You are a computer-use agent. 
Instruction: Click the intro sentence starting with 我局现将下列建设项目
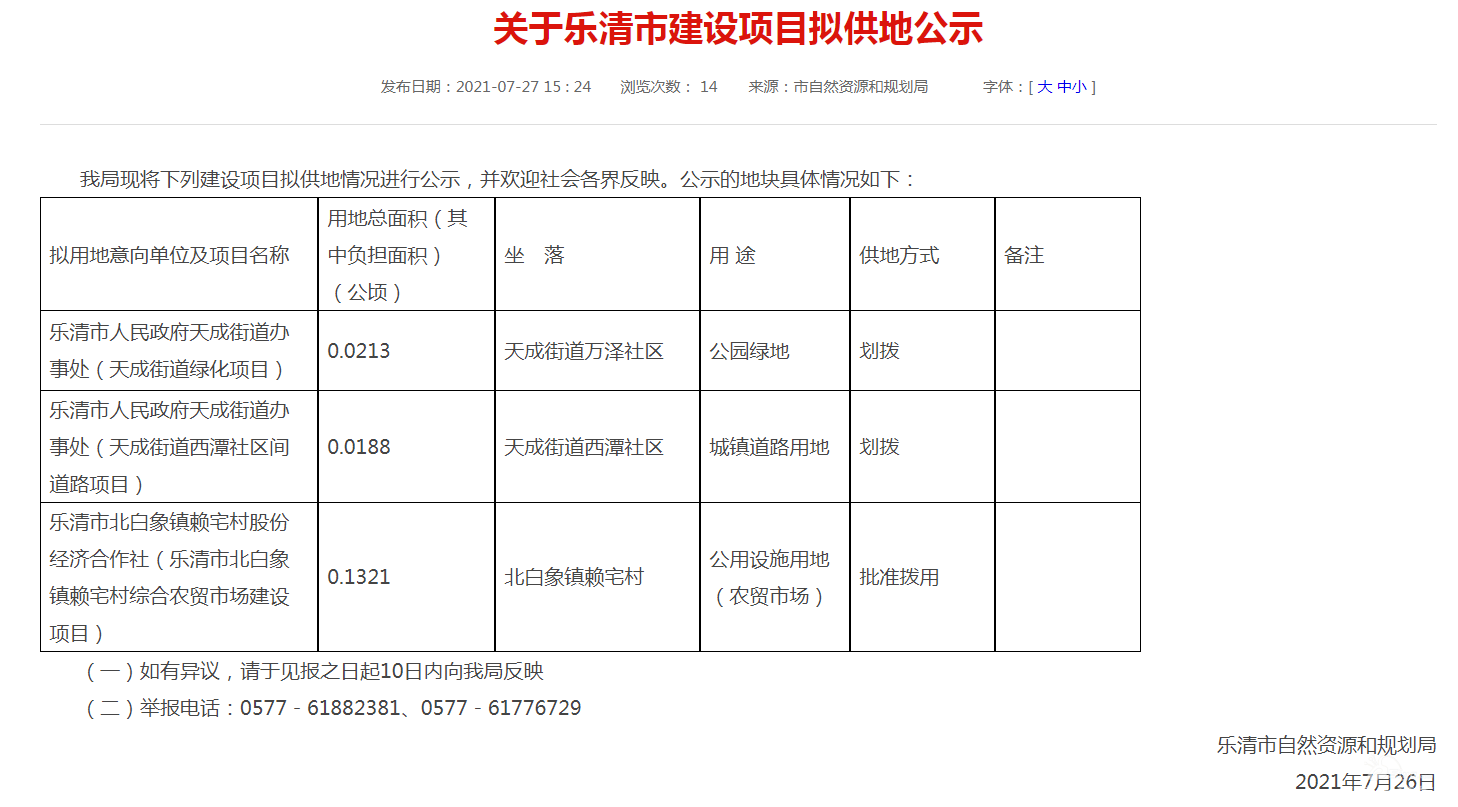(x=498, y=180)
